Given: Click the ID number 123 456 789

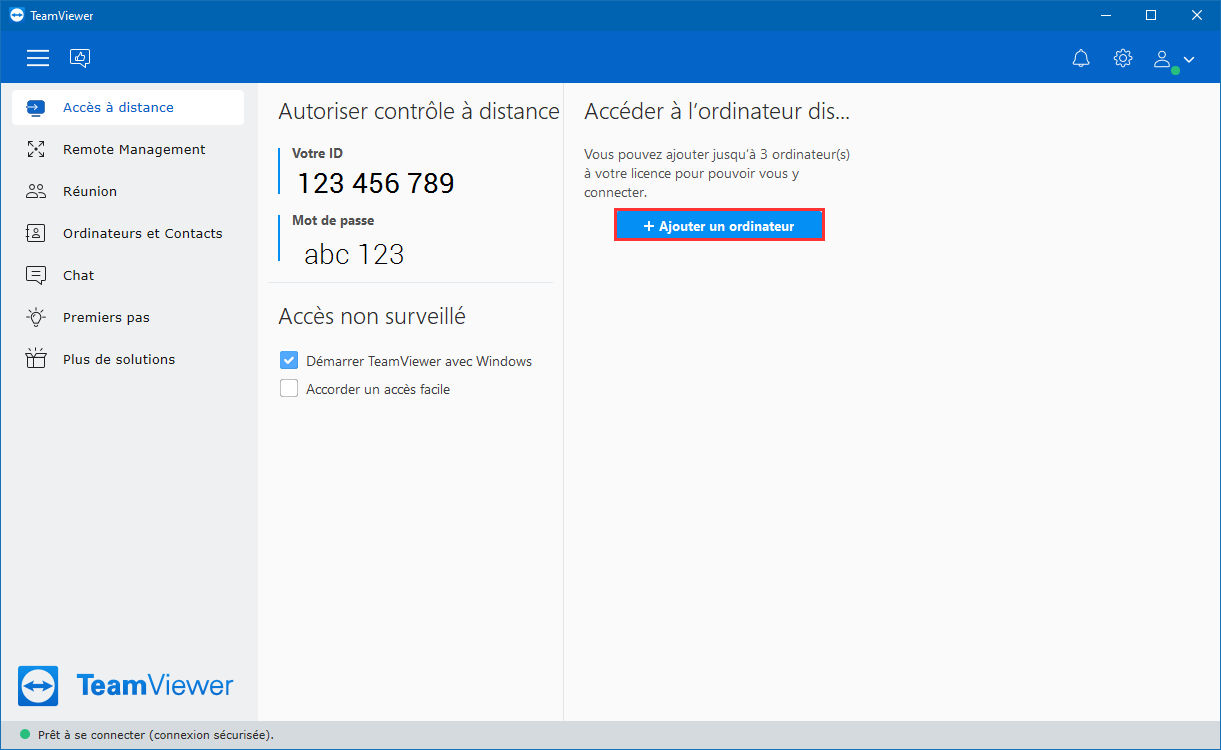Looking at the screenshot, I should point(376,183).
